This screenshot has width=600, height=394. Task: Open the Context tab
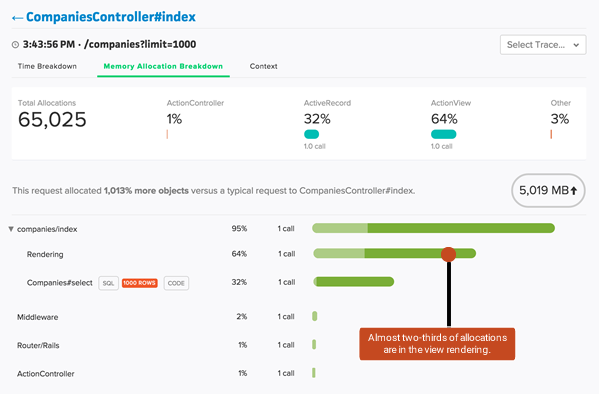263,66
